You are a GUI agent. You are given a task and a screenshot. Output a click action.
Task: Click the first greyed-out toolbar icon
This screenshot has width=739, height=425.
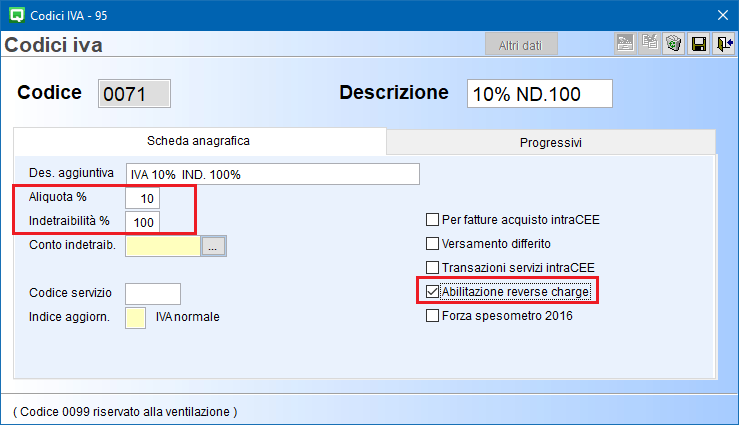[625, 44]
